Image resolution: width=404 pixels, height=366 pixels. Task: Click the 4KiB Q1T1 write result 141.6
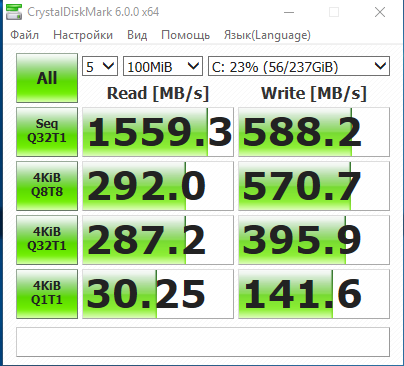(x=314, y=294)
